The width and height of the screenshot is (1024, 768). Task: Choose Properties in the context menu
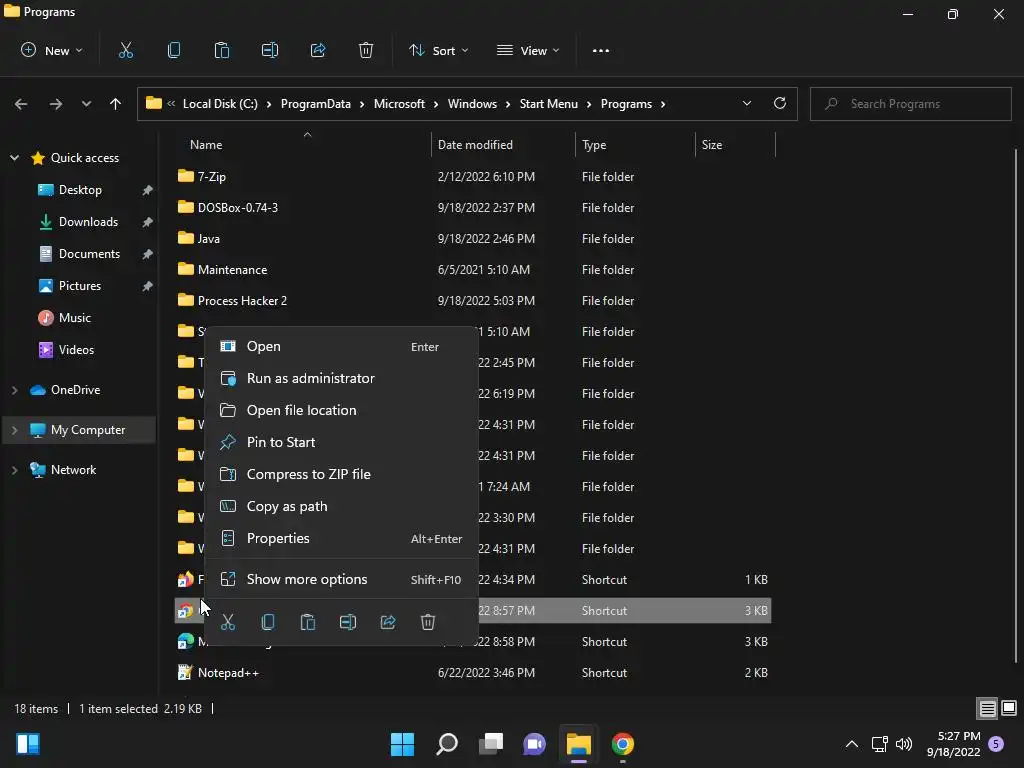[342, 538]
